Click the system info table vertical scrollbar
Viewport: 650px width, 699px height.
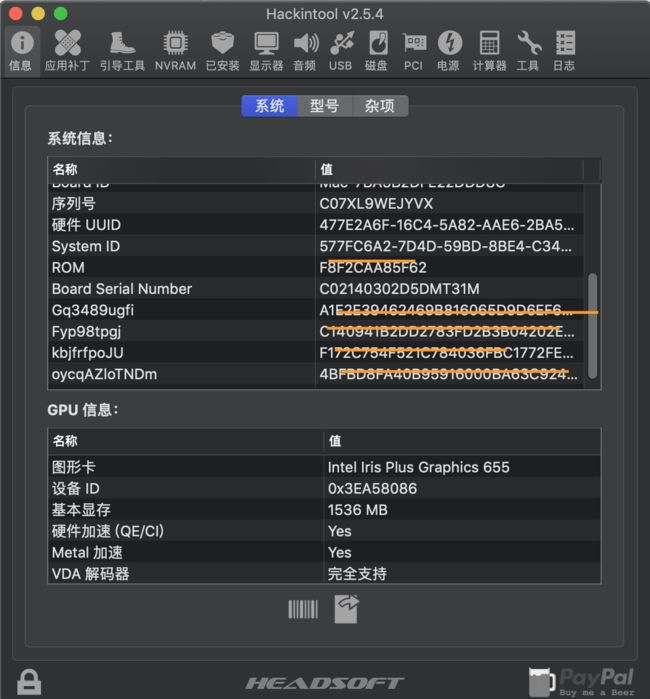592,326
